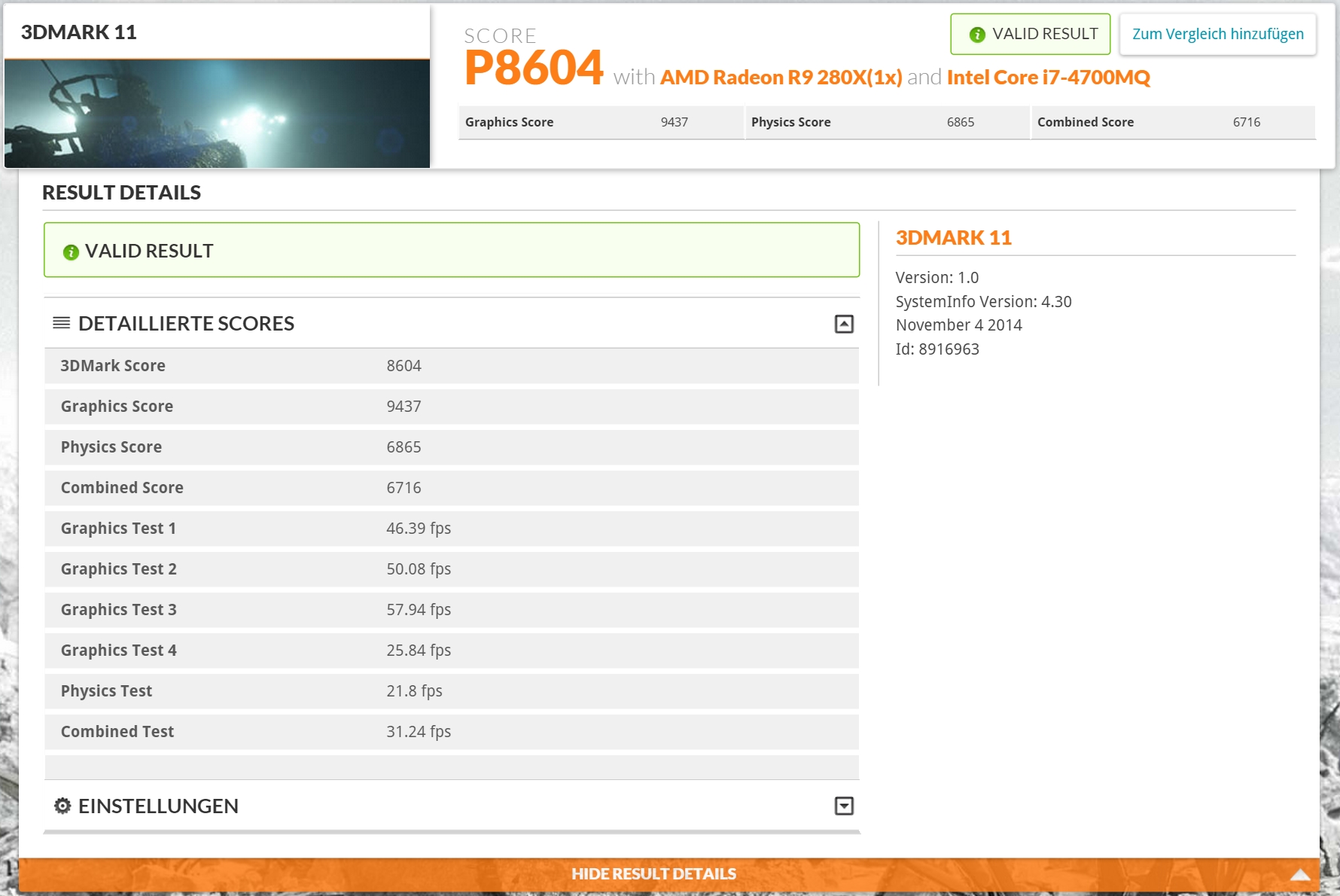This screenshot has width=1340, height=896.
Task: Click the green info icon in result details banner
Action: pyautogui.click(x=71, y=252)
